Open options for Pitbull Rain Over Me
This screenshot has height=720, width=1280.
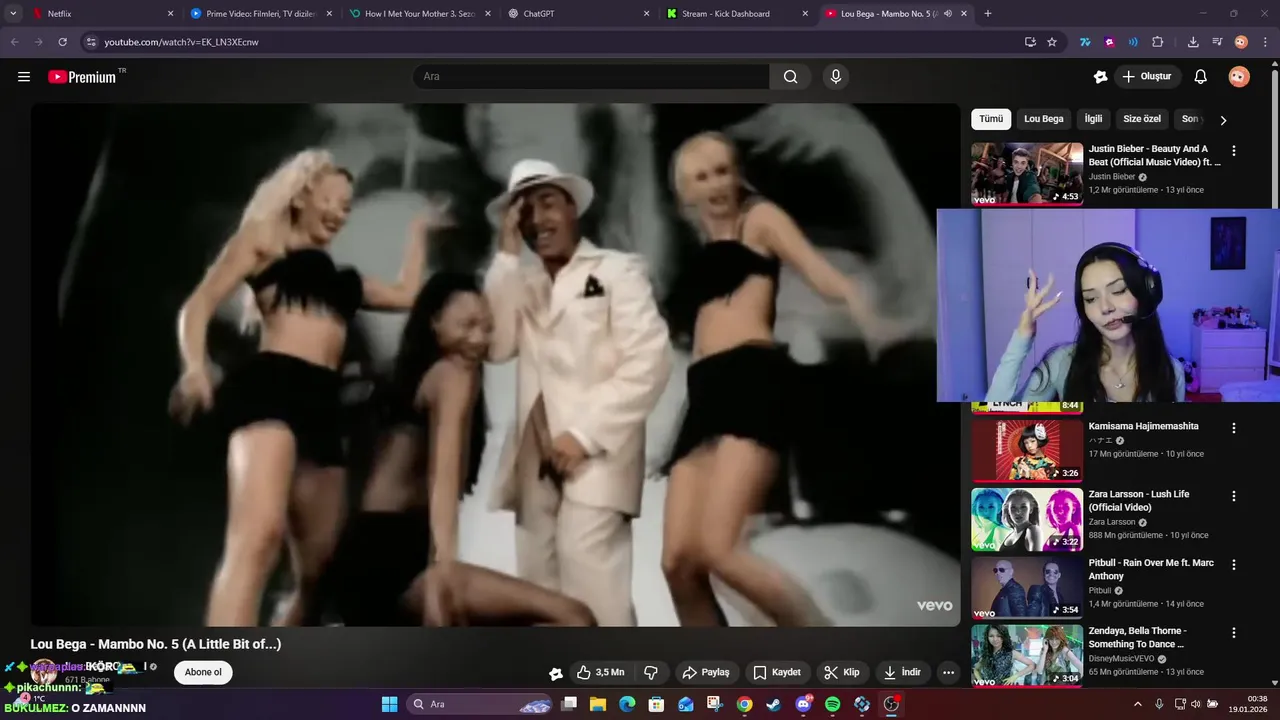[1234, 564]
